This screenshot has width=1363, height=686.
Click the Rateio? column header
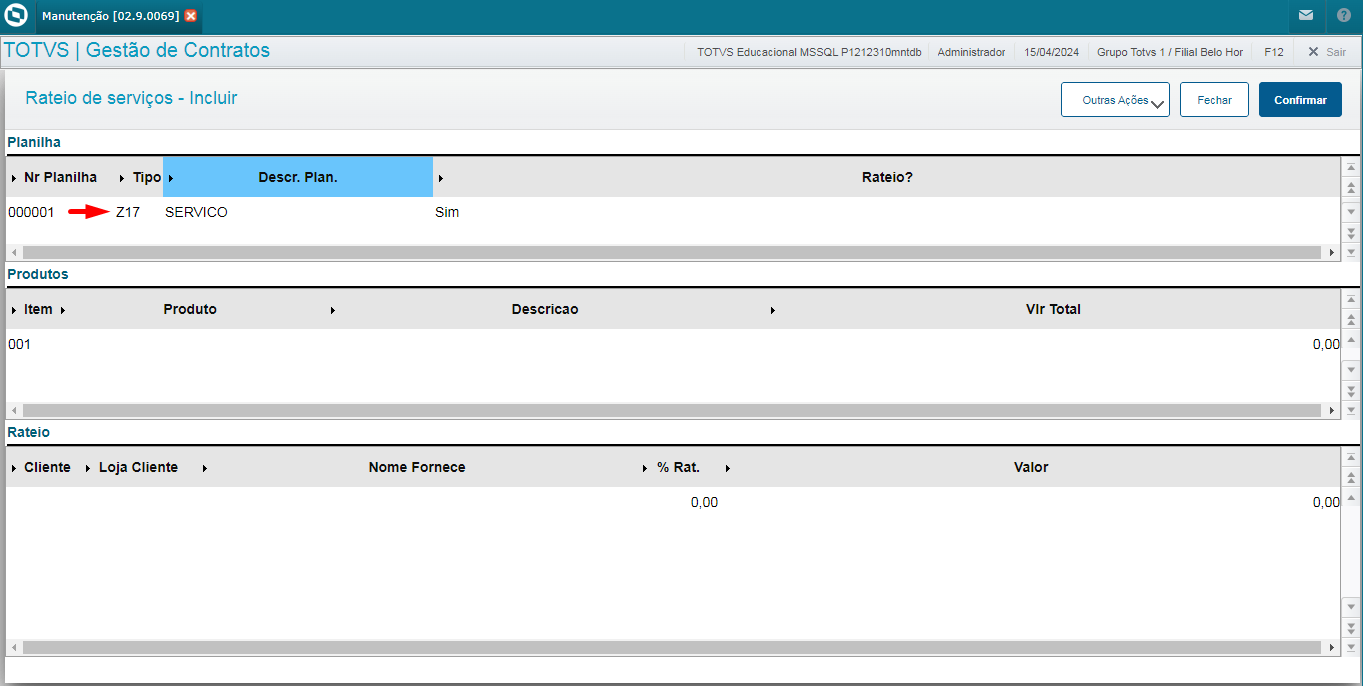coord(887,177)
